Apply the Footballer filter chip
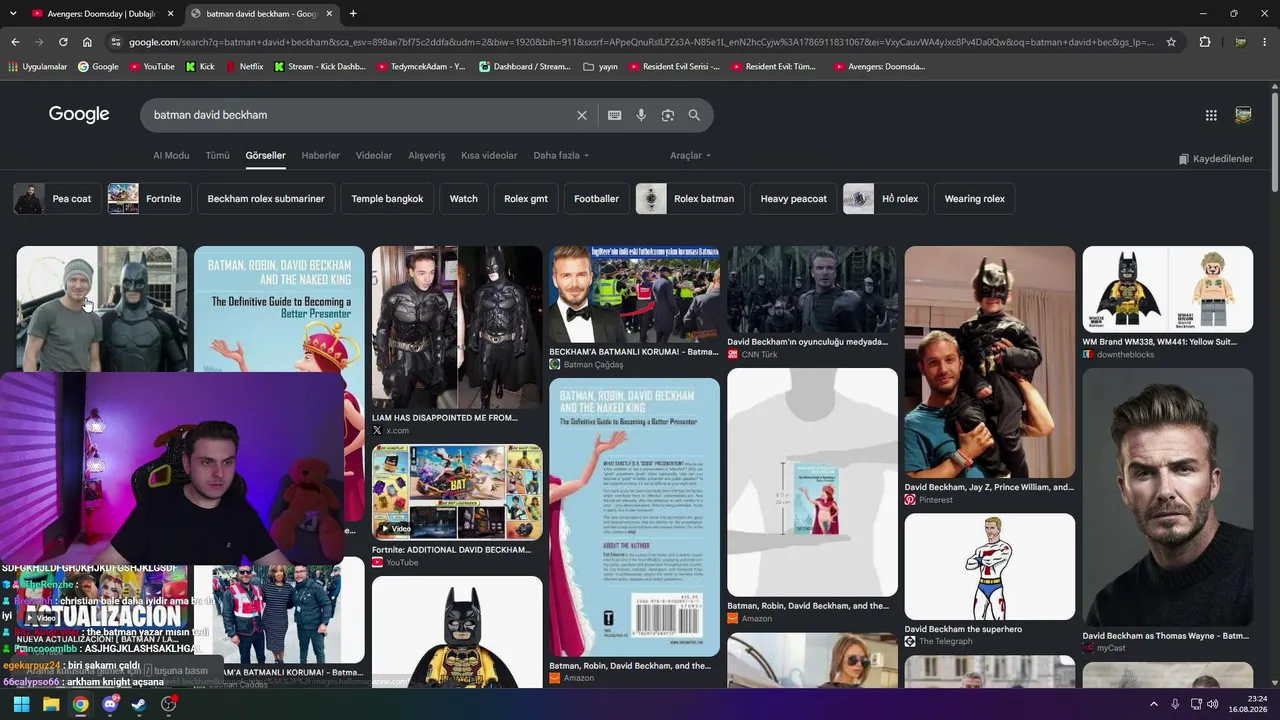 tap(597, 199)
